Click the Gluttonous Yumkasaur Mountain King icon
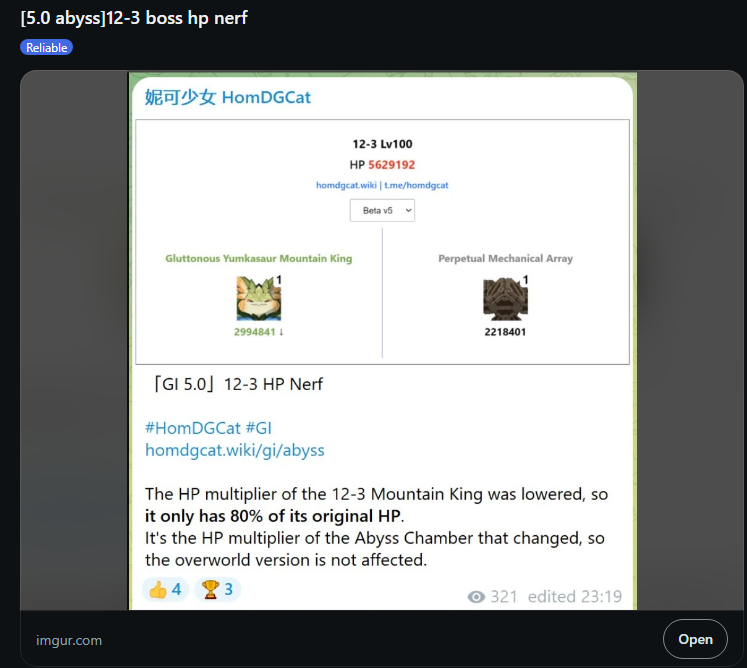The height and width of the screenshot is (668, 747). pos(259,298)
